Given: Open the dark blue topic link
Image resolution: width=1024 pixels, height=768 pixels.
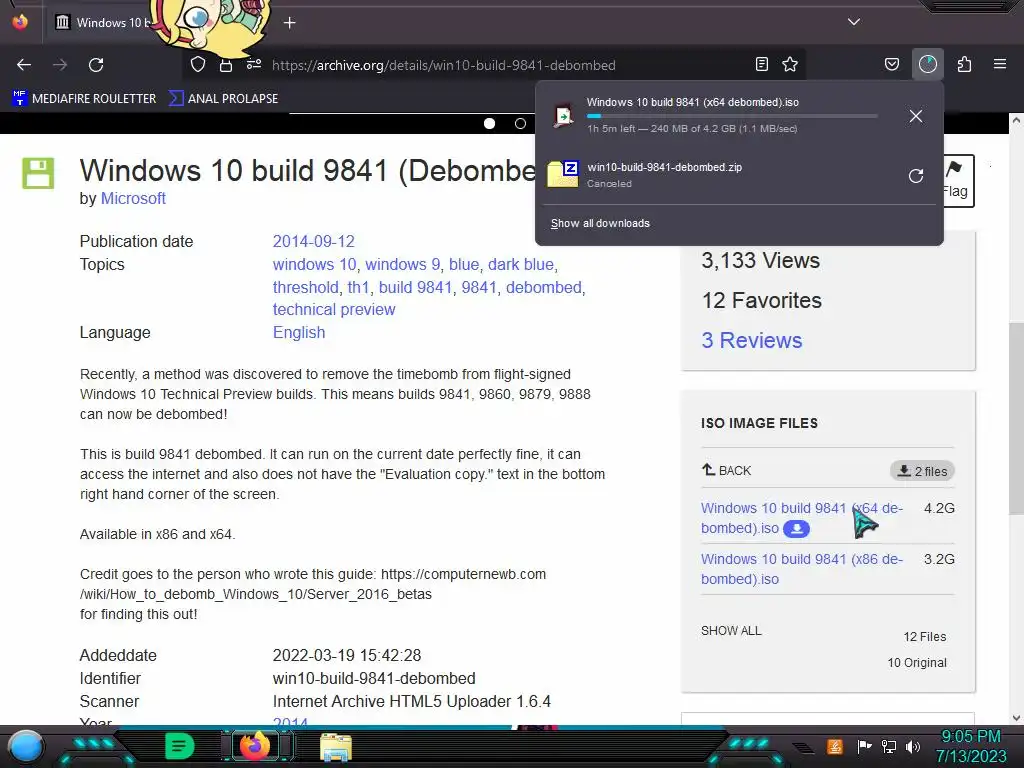Looking at the screenshot, I should coord(521,264).
